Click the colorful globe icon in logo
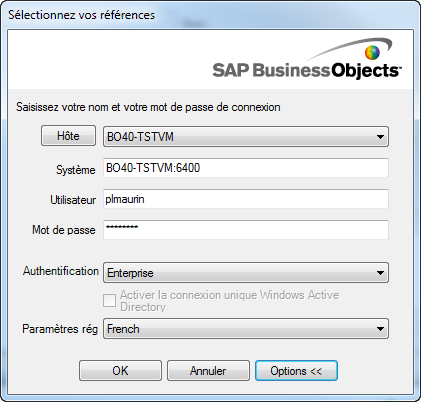 click(372, 52)
